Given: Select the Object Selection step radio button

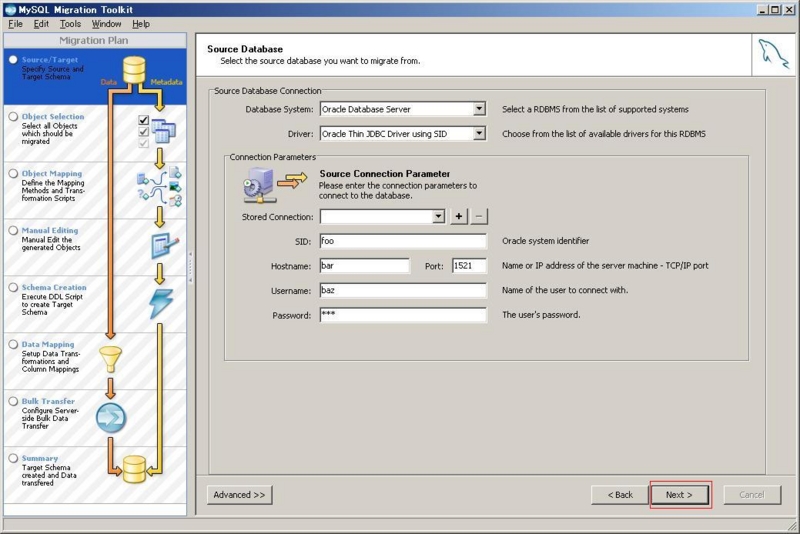Looking at the screenshot, I should [13, 117].
